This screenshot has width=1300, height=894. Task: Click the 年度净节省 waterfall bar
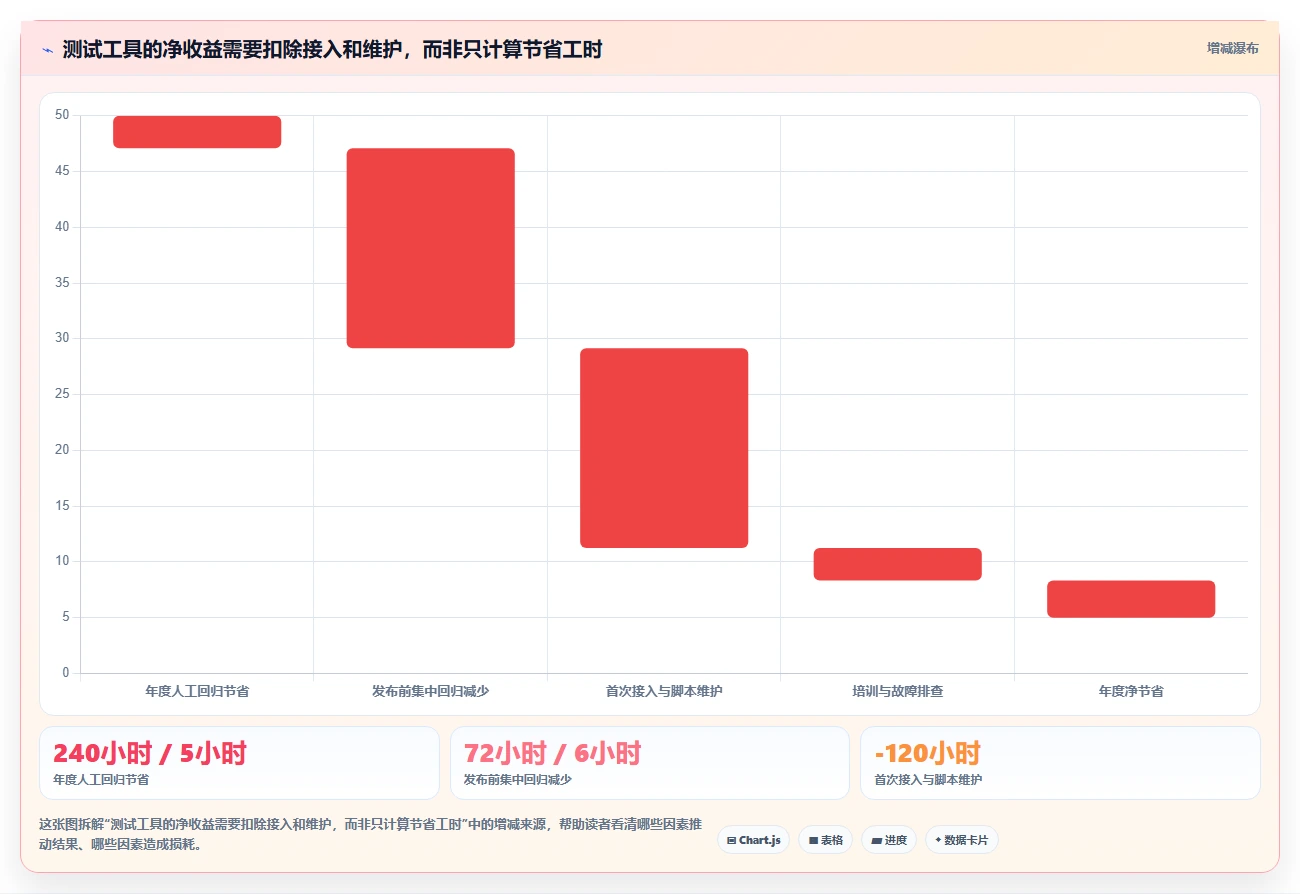(x=1131, y=599)
